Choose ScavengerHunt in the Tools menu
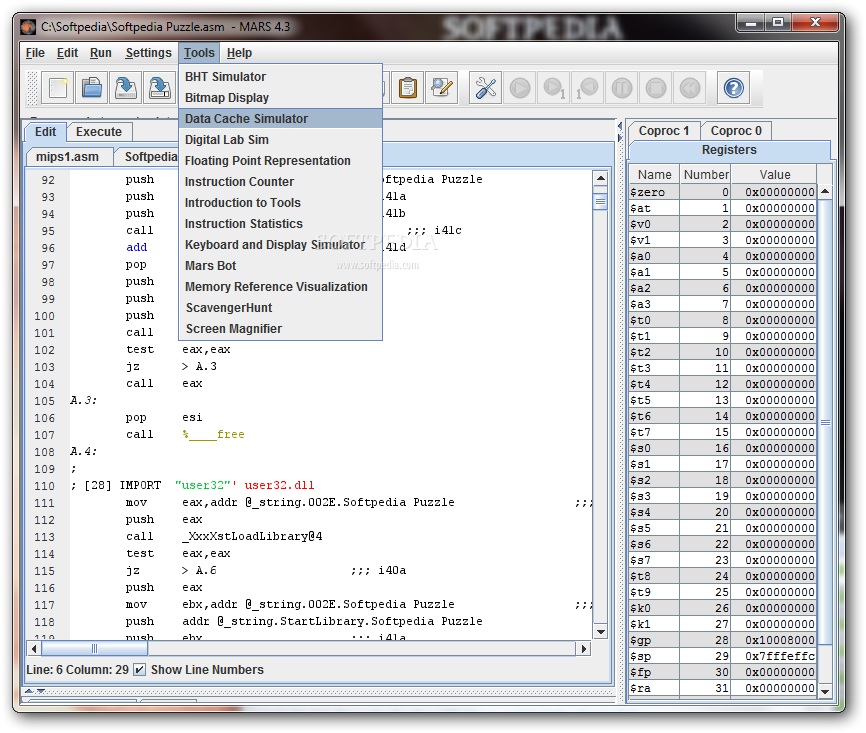Image resolution: width=866 pixels, height=733 pixels. (x=281, y=308)
